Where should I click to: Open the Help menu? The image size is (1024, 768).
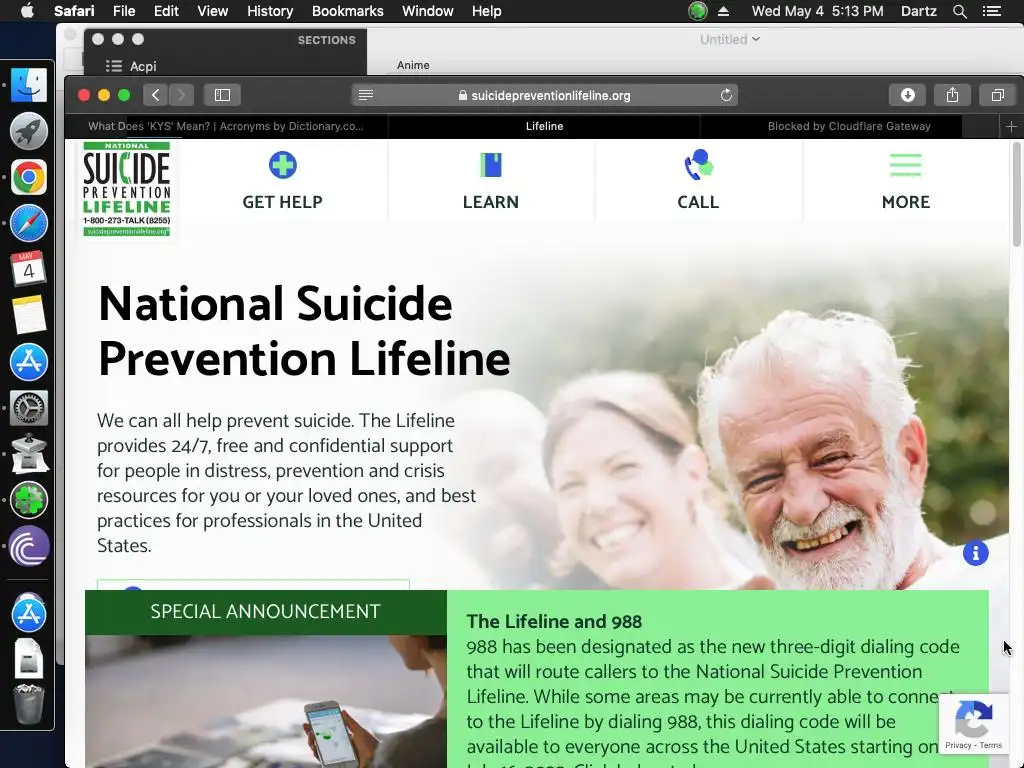487,11
